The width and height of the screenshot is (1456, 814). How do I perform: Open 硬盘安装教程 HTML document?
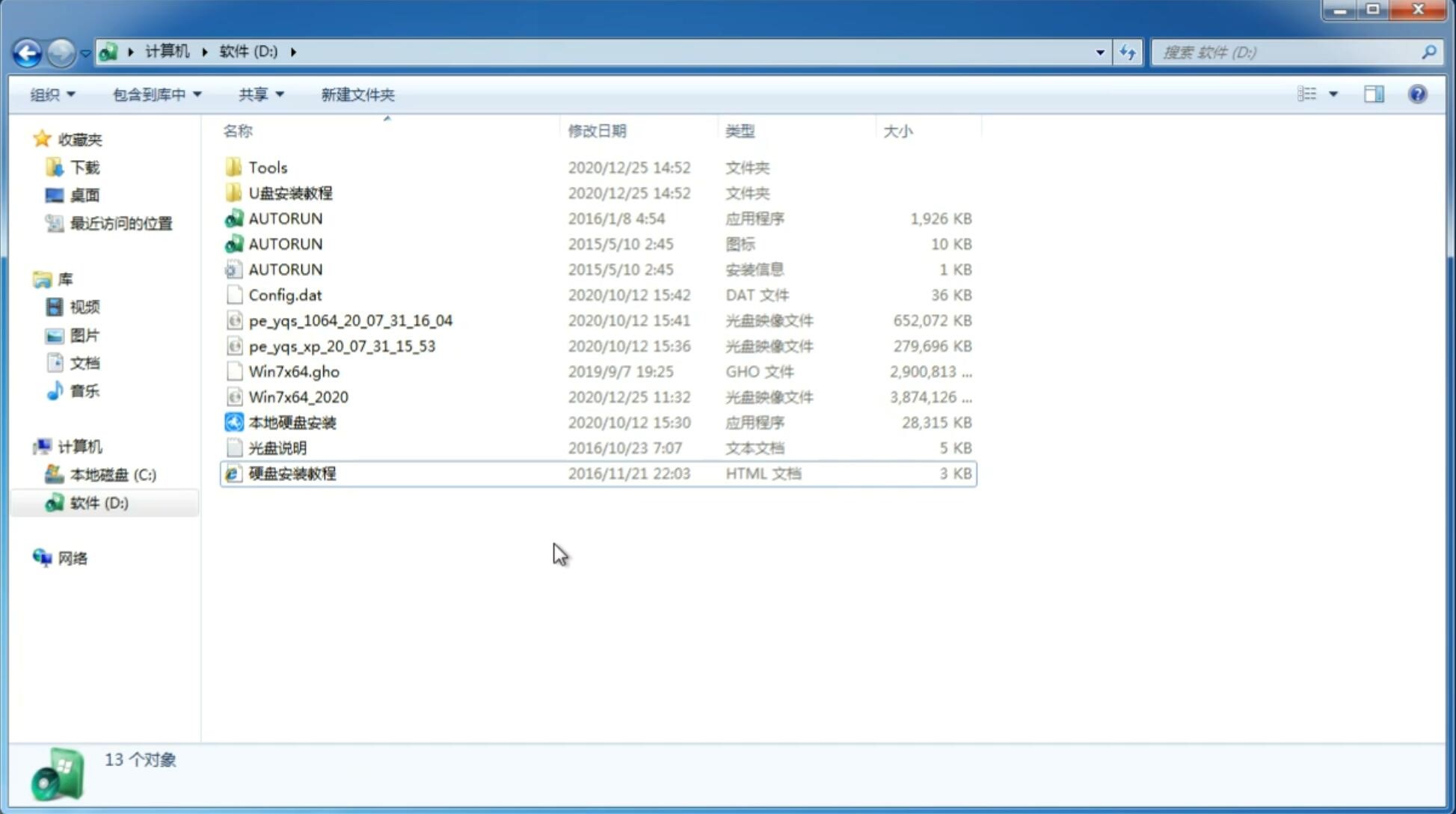[x=291, y=473]
